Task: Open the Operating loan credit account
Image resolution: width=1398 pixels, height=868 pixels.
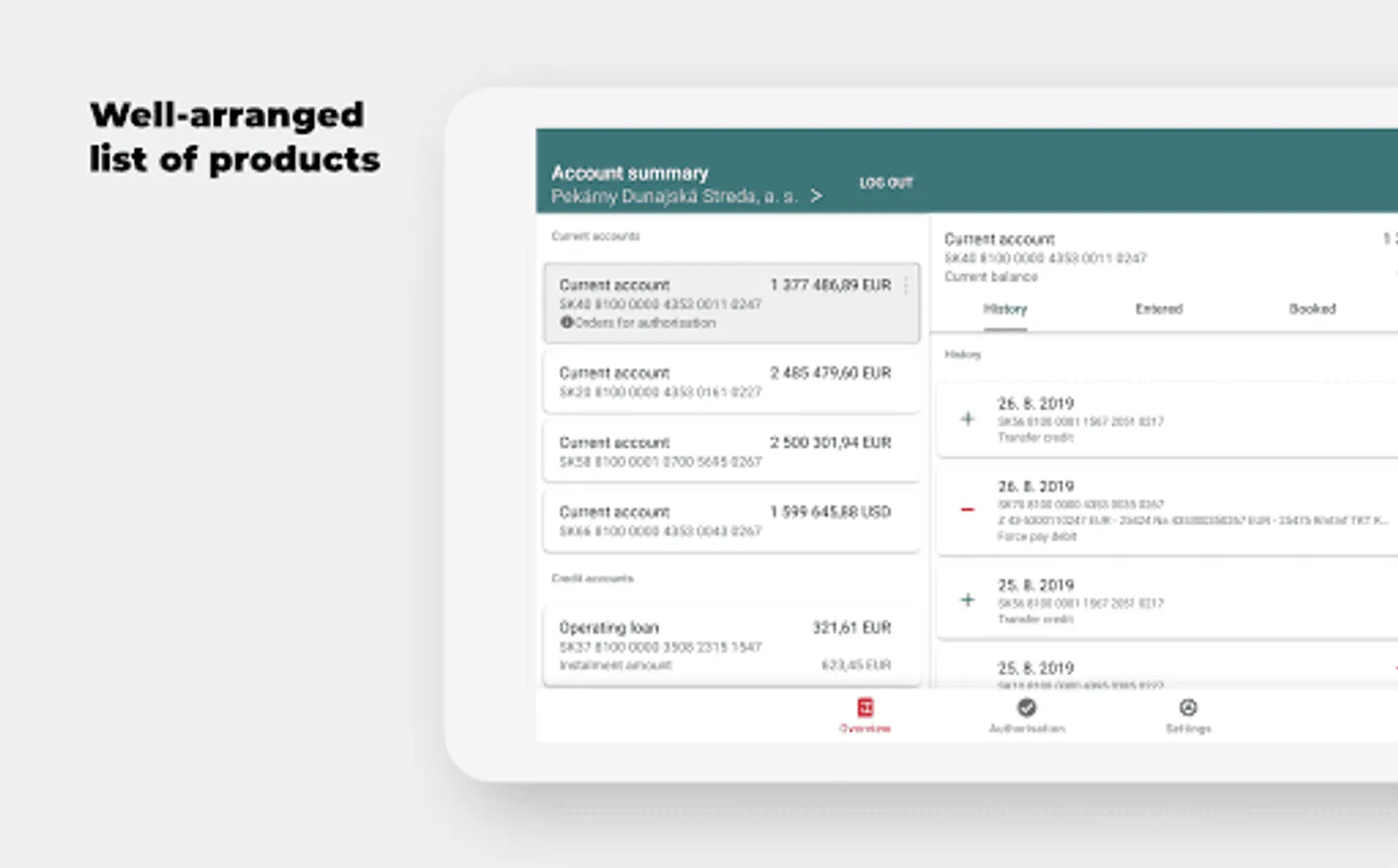Action: point(731,645)
